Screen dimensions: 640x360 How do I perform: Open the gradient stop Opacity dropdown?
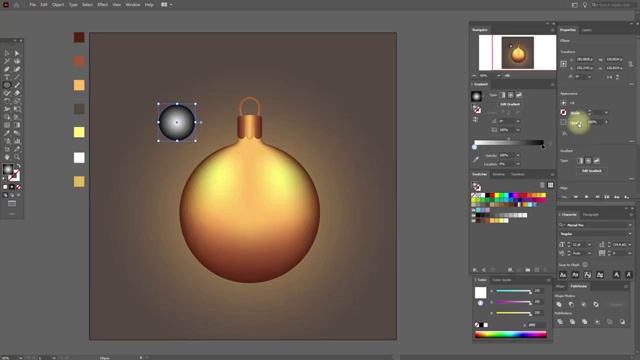518,156
